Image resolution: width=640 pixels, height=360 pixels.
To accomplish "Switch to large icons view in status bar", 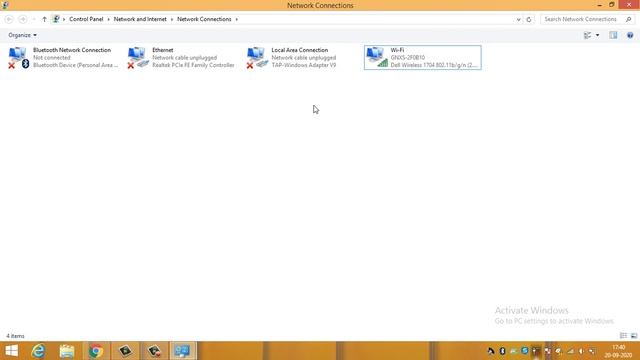I will pos(634,336).
